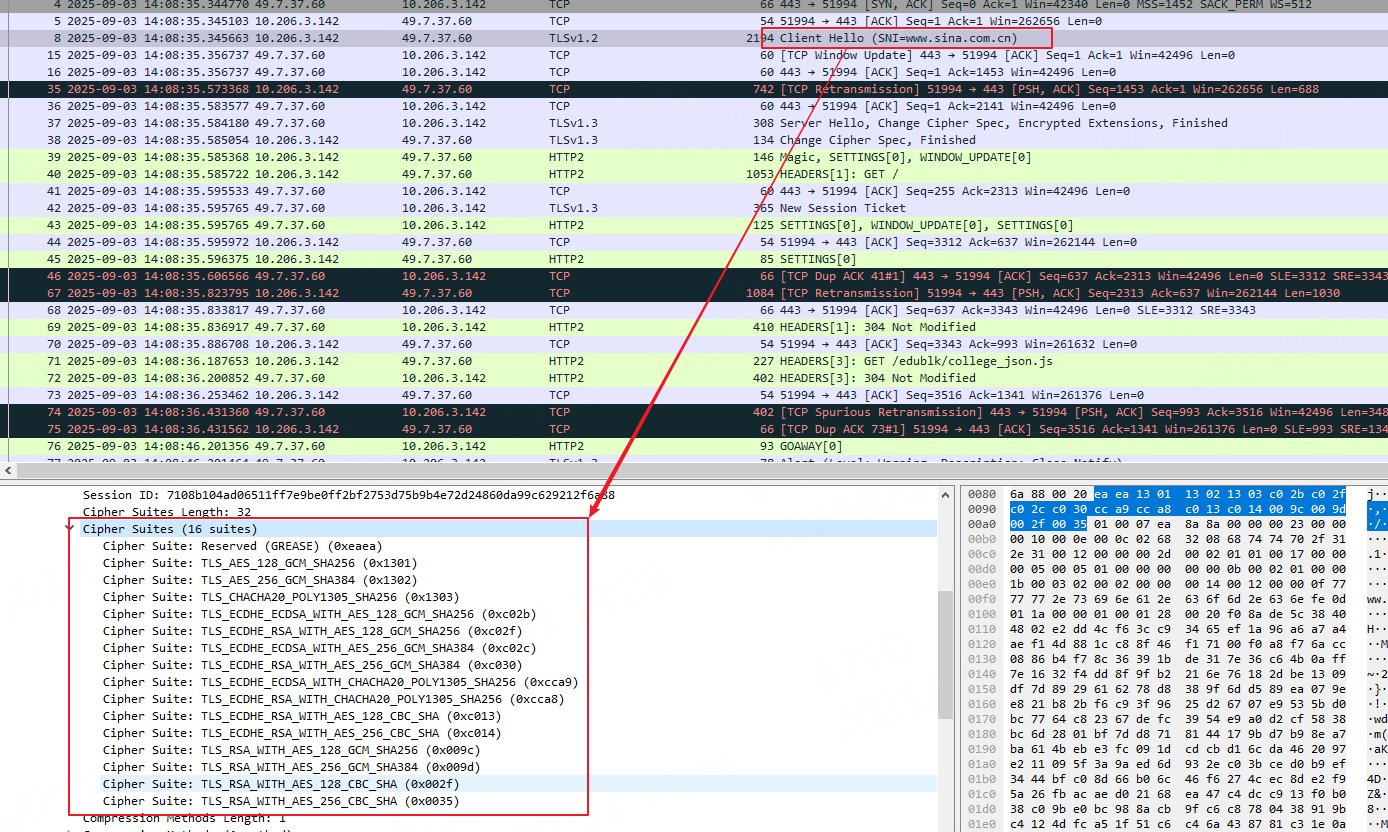Collapse the Cipher Suites (16 suites) tree node
1388x832 pixels.
71,528
